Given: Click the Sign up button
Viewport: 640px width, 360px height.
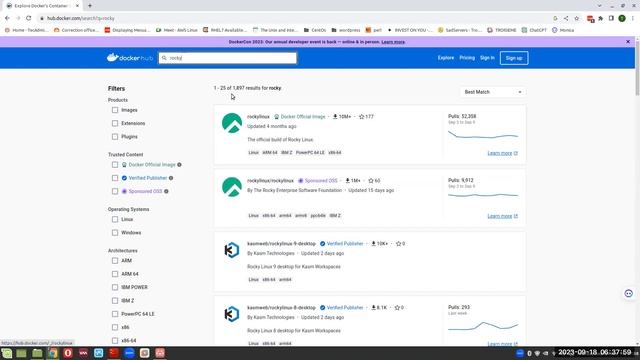Looking at the screenshot, I should 514,58.
